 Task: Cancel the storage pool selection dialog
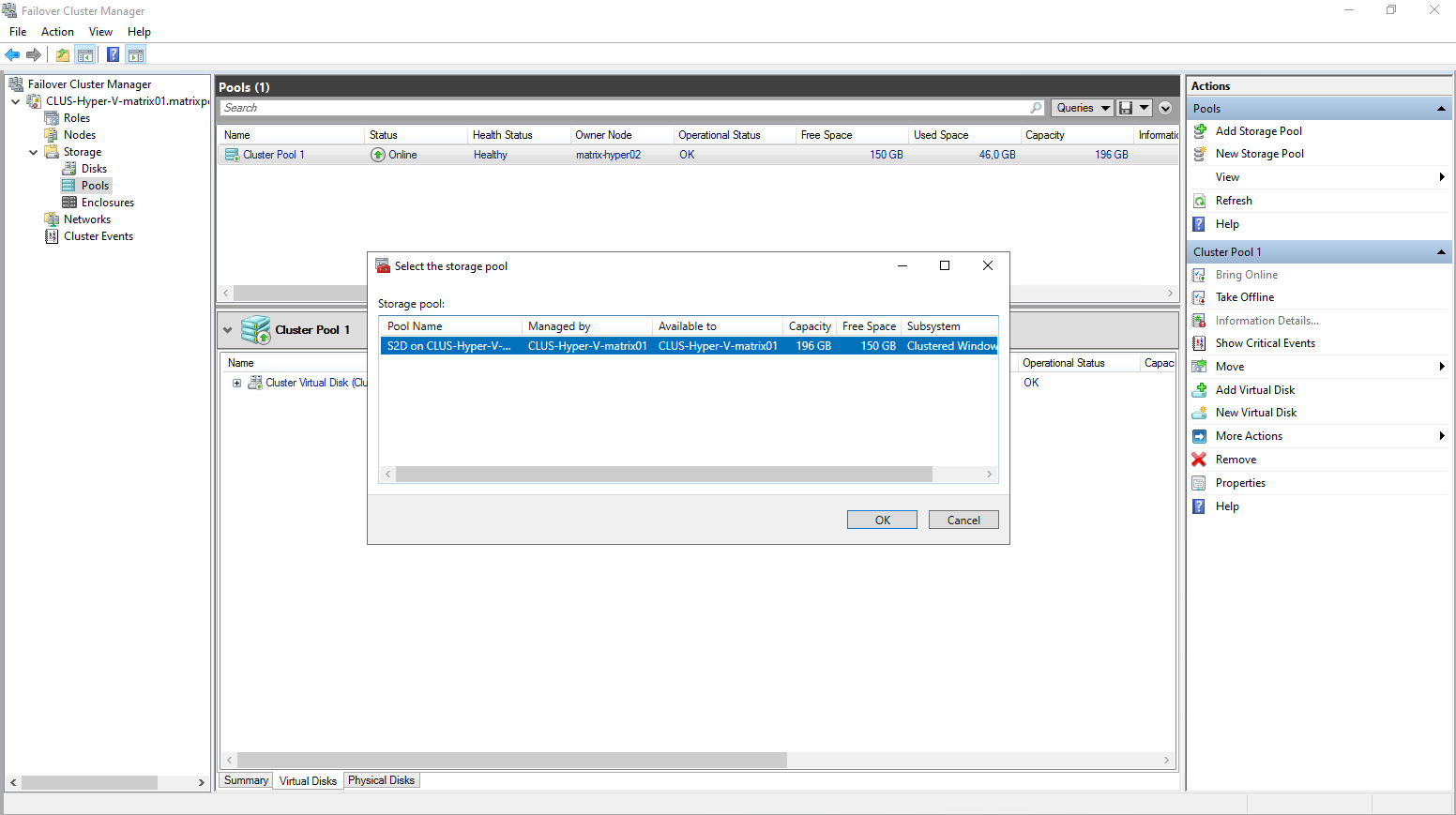[963, 520]
